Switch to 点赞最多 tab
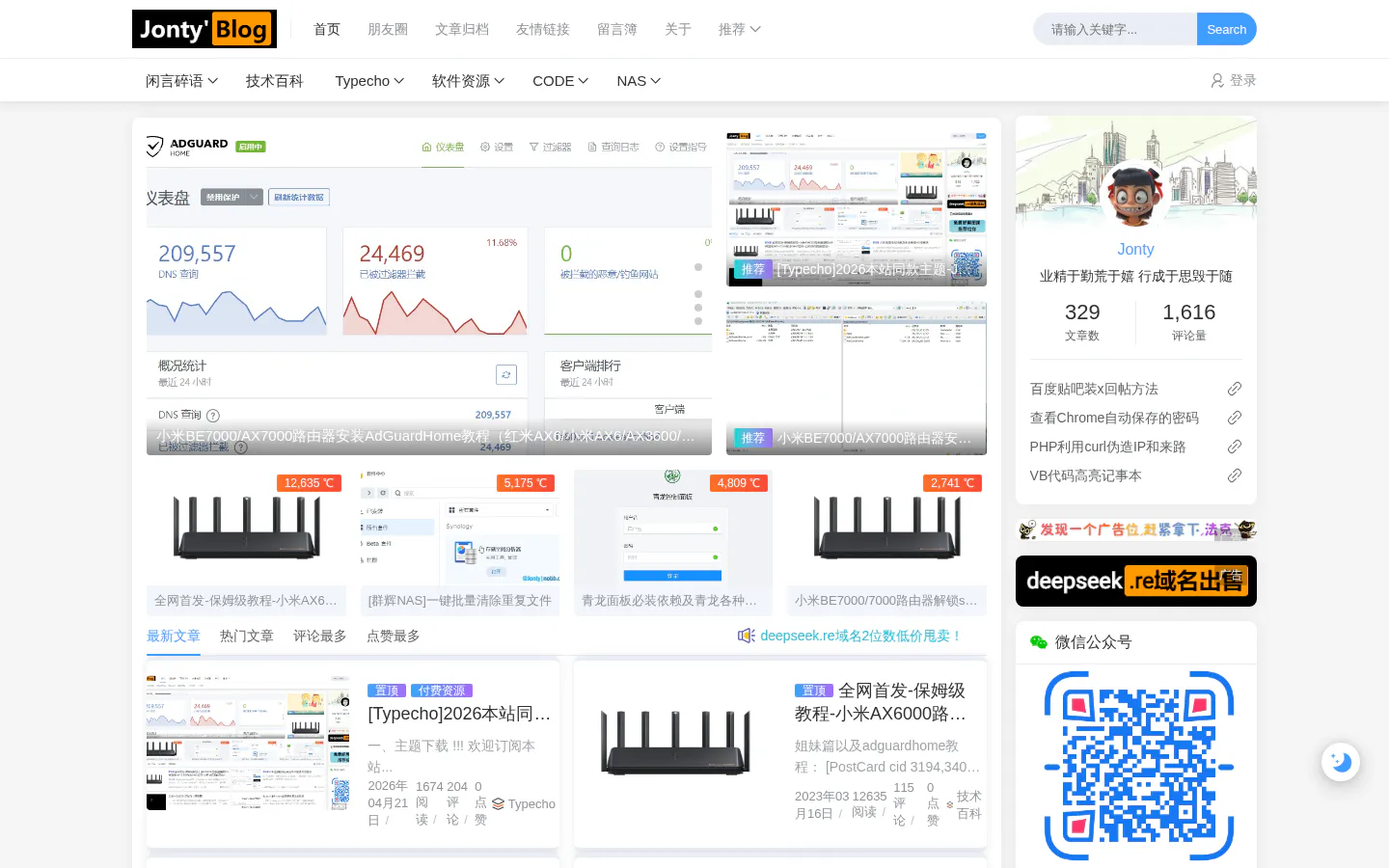Screen dimensions: 1389x868 coord(394,636)
